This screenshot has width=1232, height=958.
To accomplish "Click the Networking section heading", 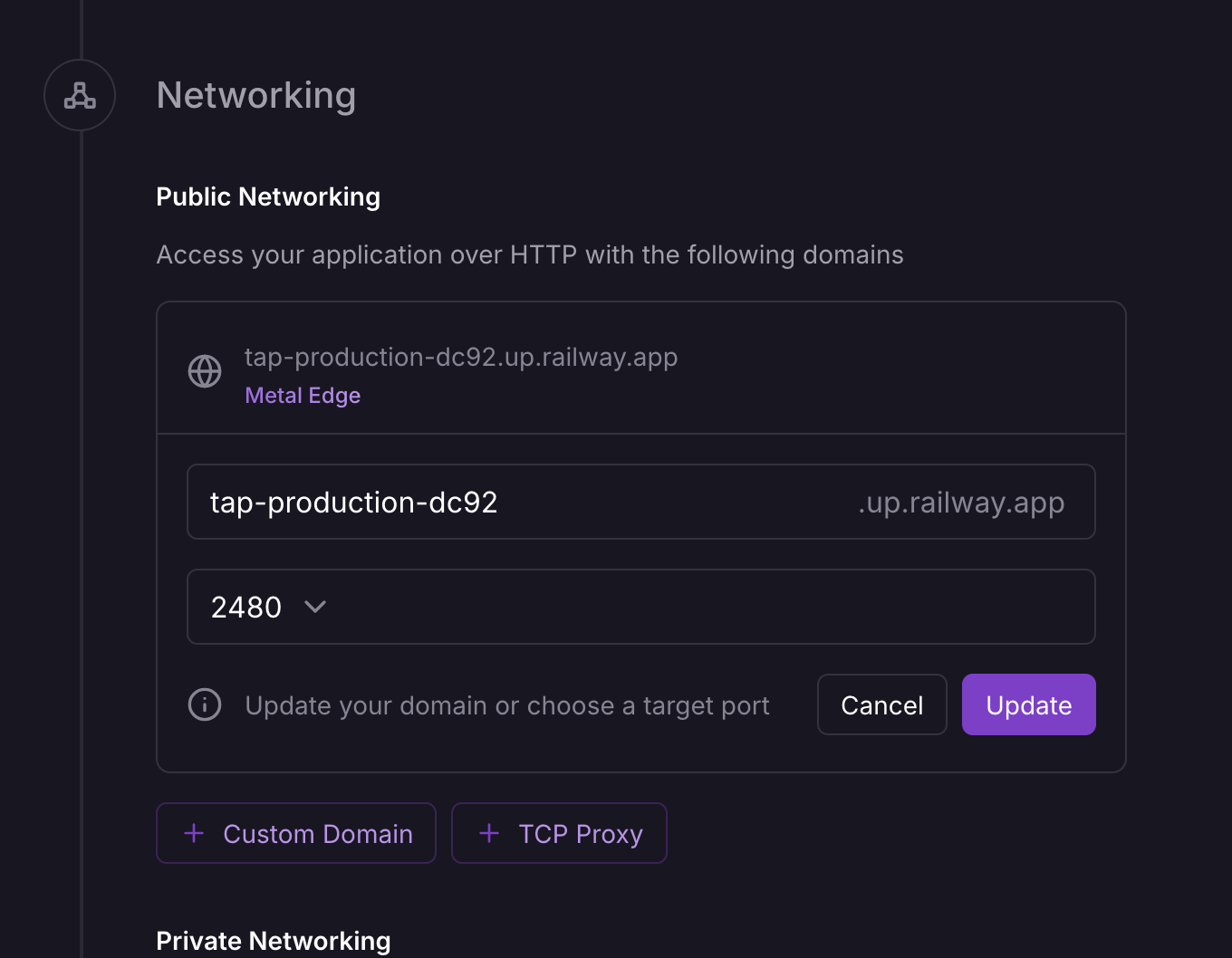I will click(256, 95).
